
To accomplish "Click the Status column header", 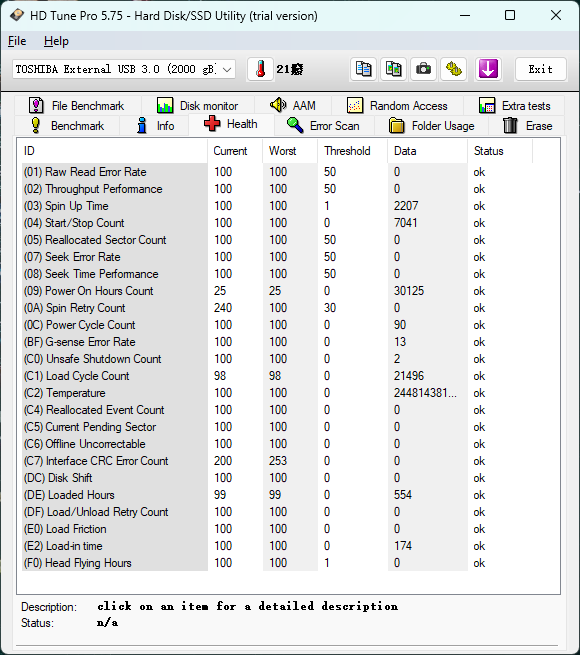I will (x=500, y=151).
